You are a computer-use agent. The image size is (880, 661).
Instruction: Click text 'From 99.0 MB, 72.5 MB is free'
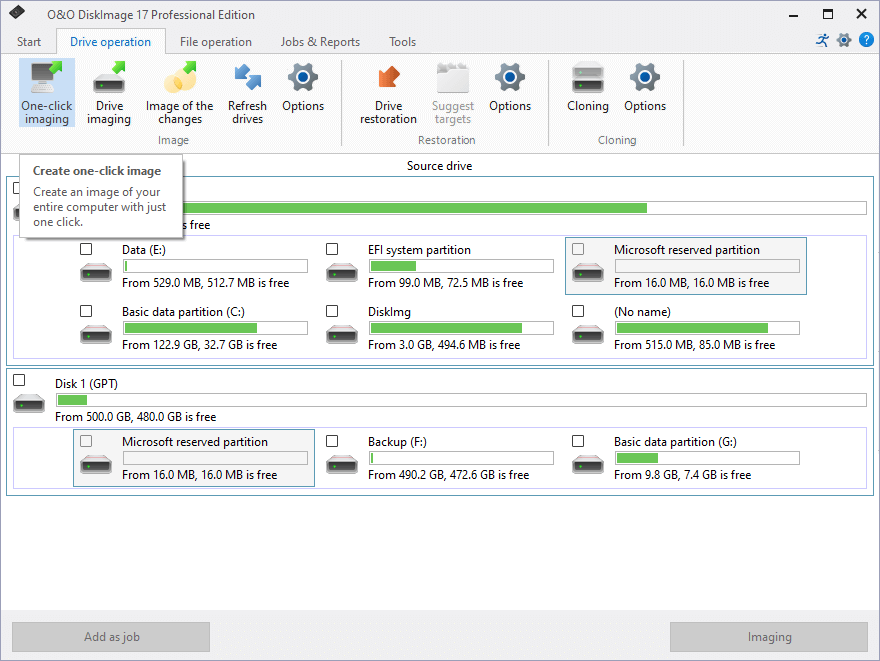446,283
